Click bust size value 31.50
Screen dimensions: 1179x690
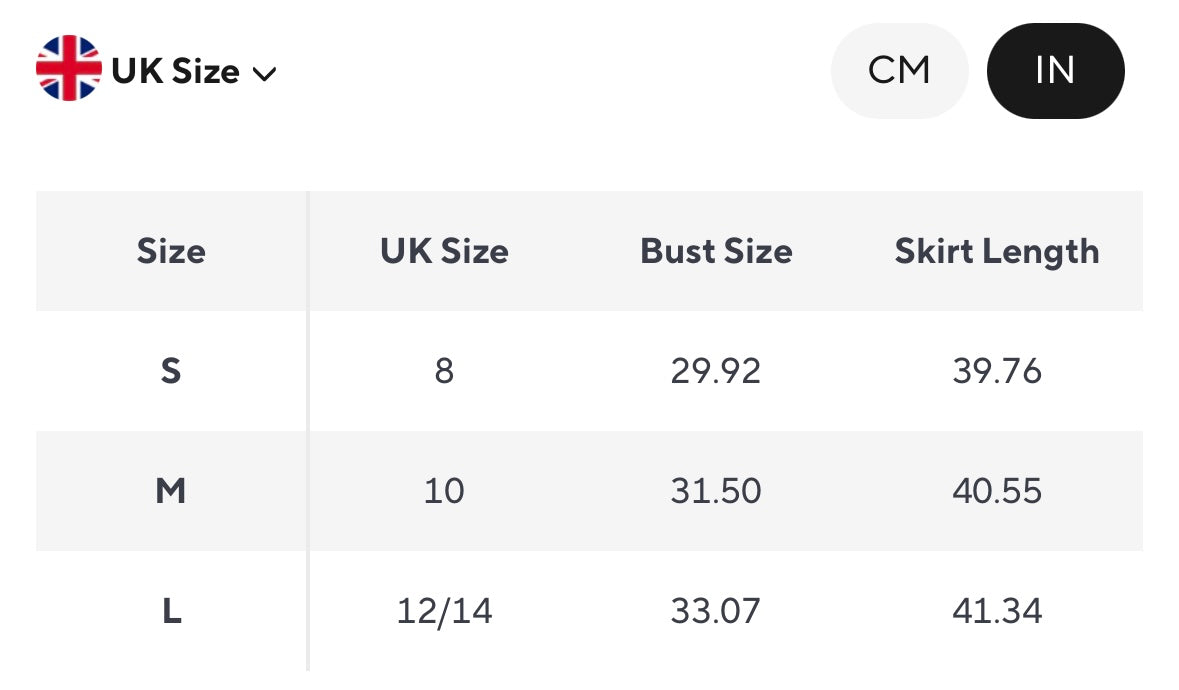(x=716, y=491)
